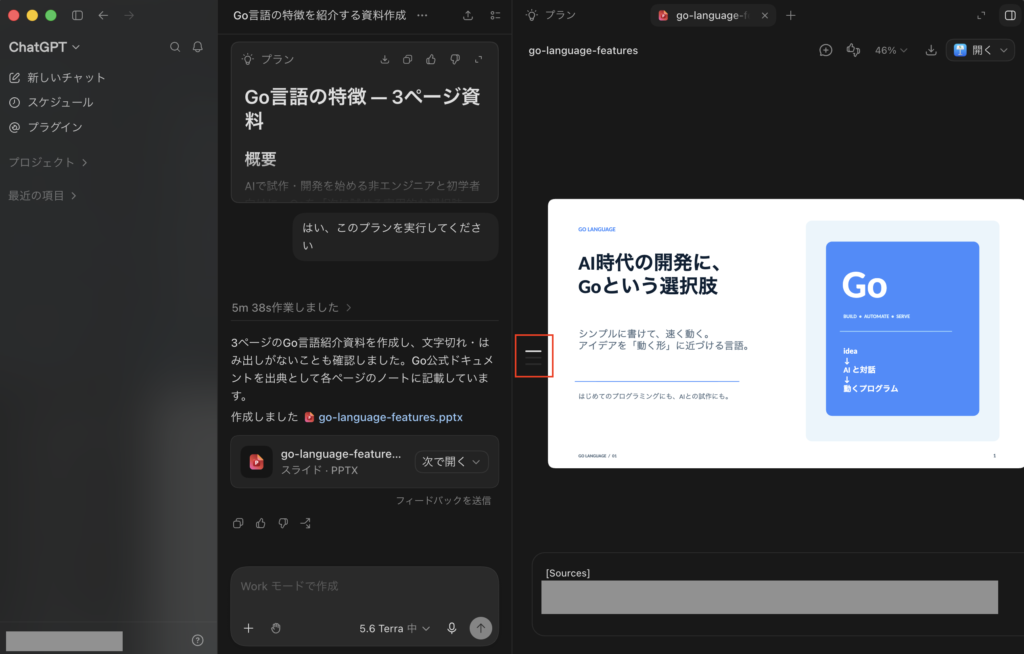The width and height of the screenshot is (1024, 654).
Task: Open the go-language-feature PPTX file card
Action: [x=364, y=462]
